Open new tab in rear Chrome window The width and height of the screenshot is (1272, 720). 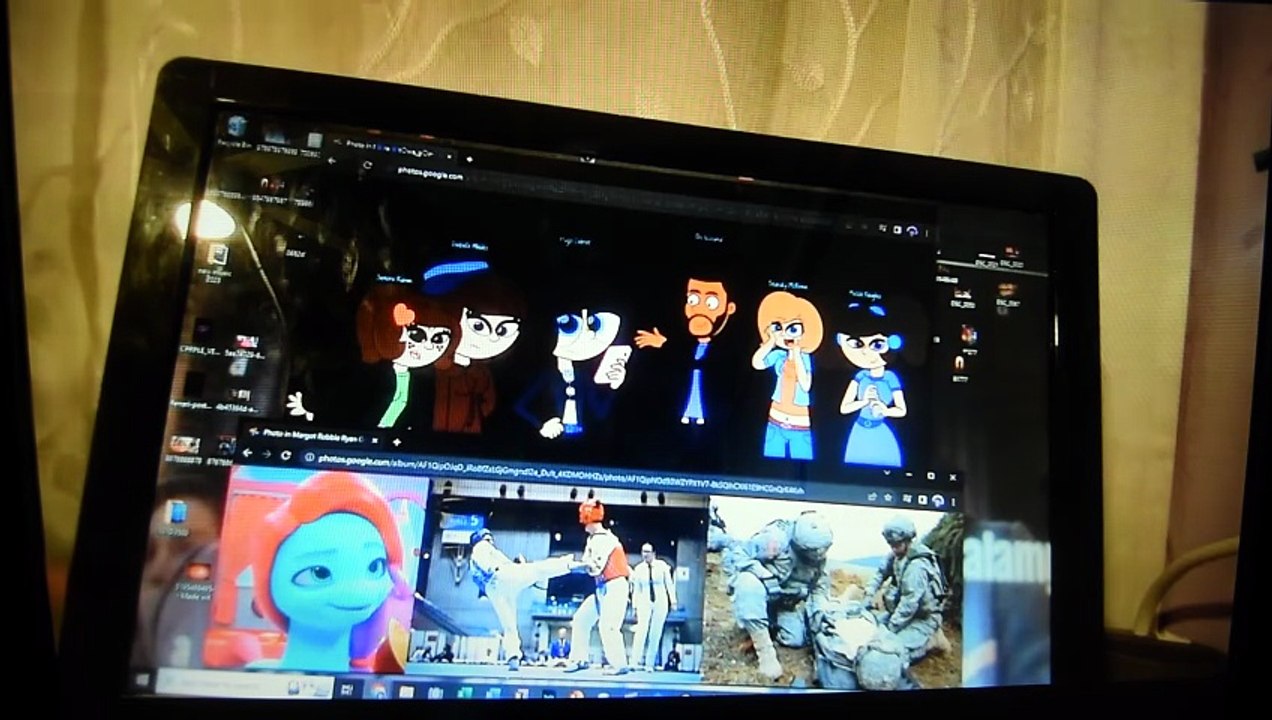[x=469, y=159]
